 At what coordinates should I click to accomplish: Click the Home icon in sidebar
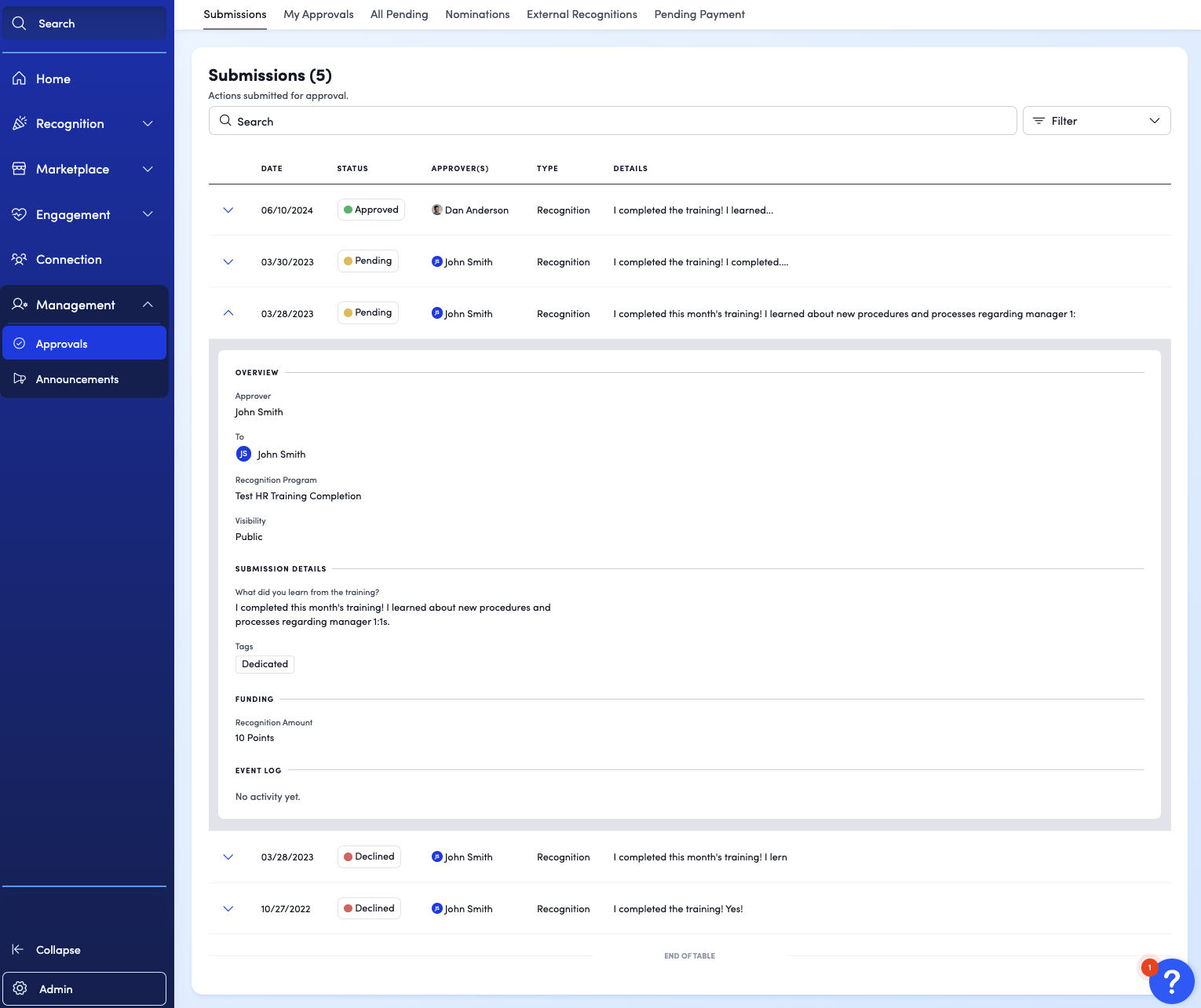coord(20,79)
